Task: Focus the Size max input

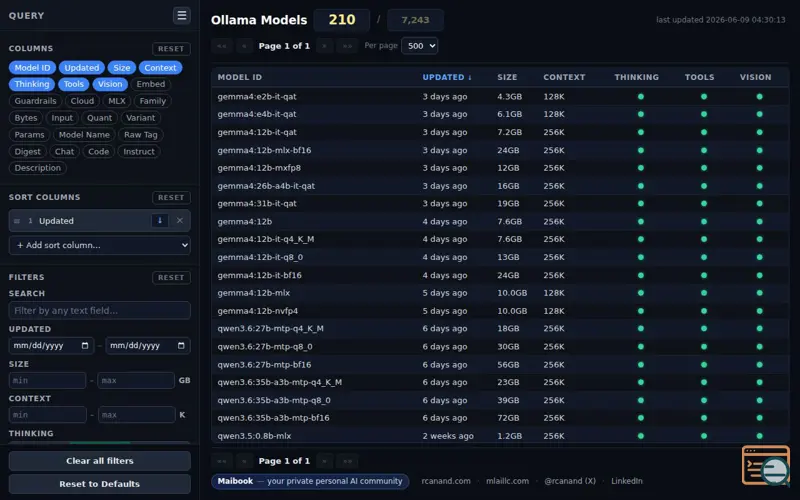Action: [x=136, y=380]
